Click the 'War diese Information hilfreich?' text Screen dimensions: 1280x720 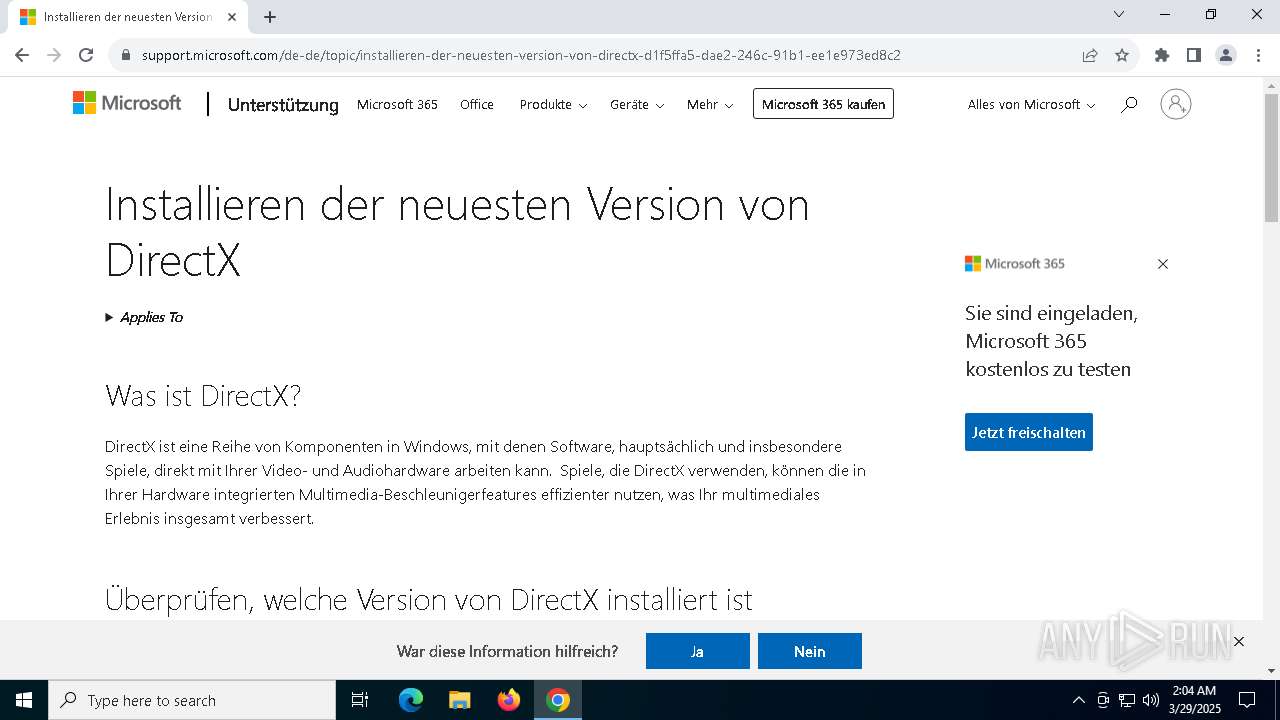click(507, 651)
